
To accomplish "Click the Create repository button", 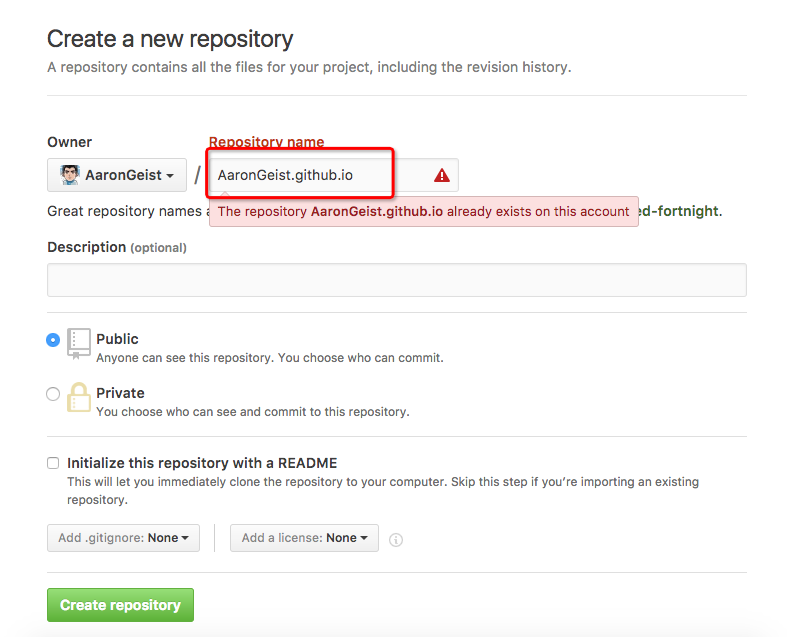I will click(120, 605).
